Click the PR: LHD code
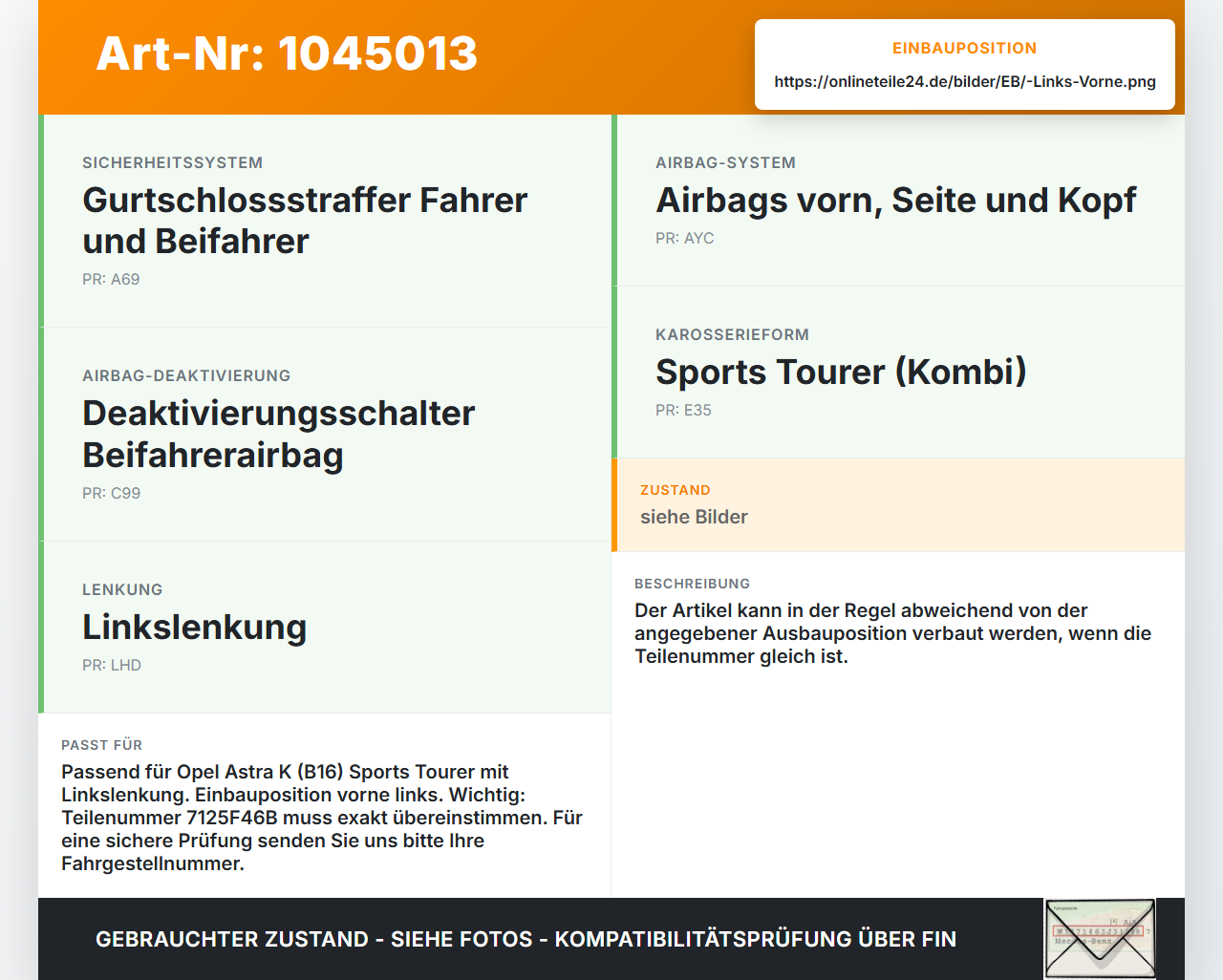The height and width of the screenshot is (980, 1223). (112, 665)
